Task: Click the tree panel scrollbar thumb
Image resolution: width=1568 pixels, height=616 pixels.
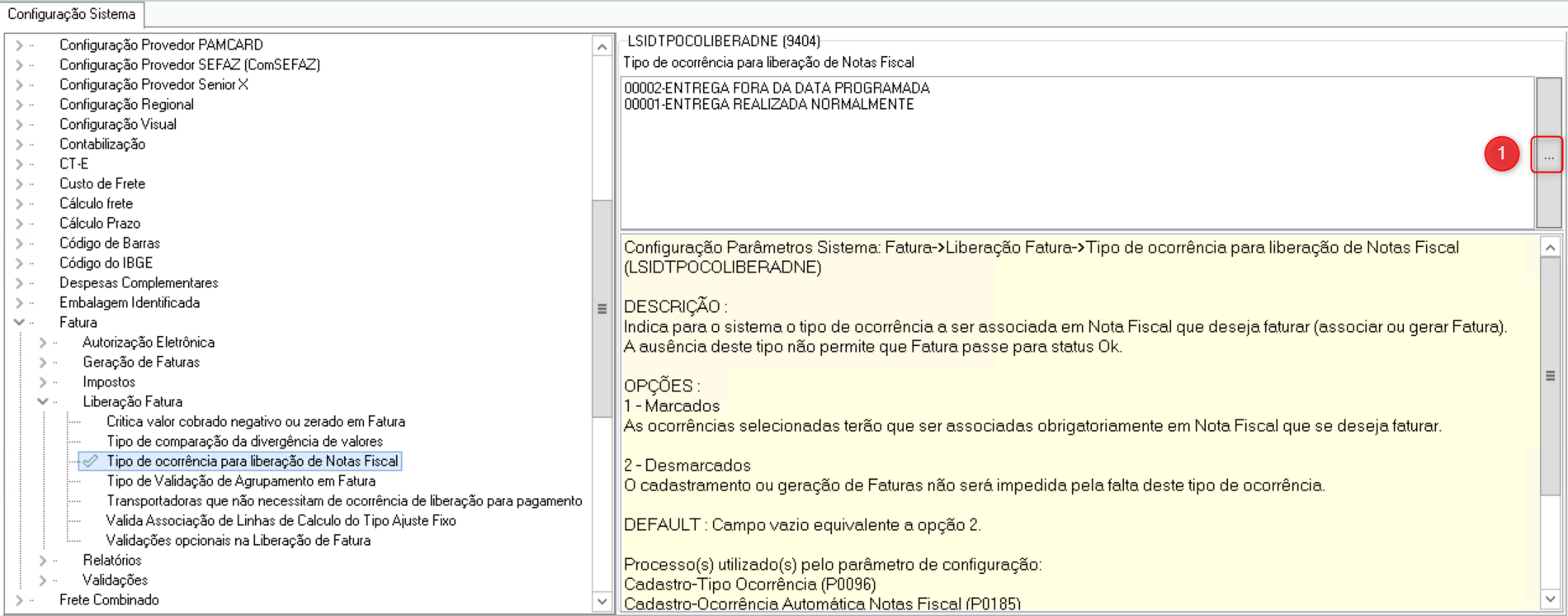Action: pos(602,309)
